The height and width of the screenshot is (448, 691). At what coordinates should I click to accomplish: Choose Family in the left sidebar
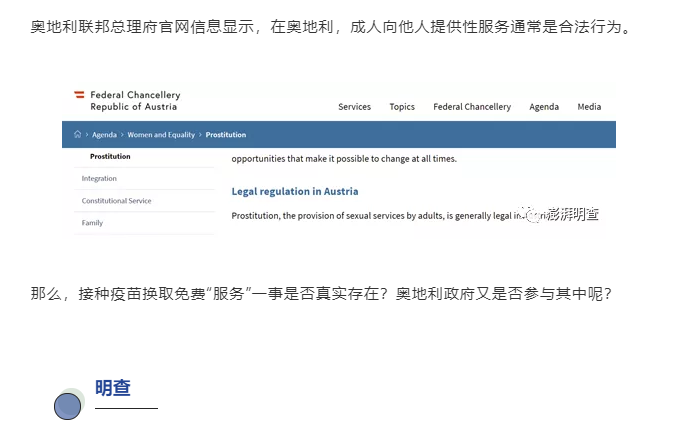[92, 223]
